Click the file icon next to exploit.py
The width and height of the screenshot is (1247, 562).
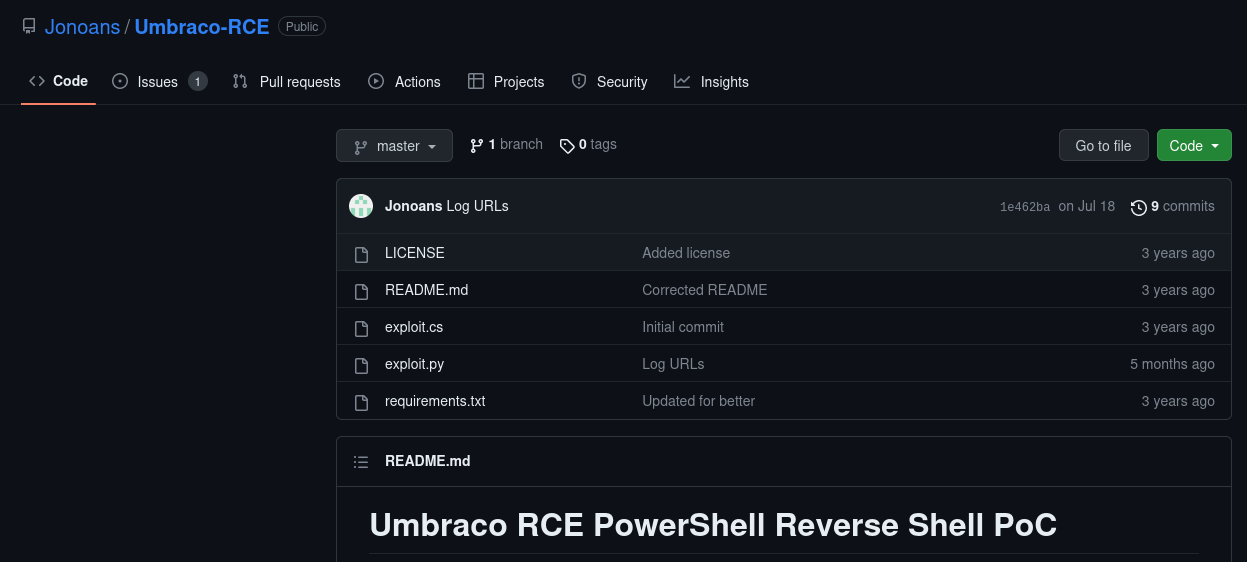tap(362, 365)
